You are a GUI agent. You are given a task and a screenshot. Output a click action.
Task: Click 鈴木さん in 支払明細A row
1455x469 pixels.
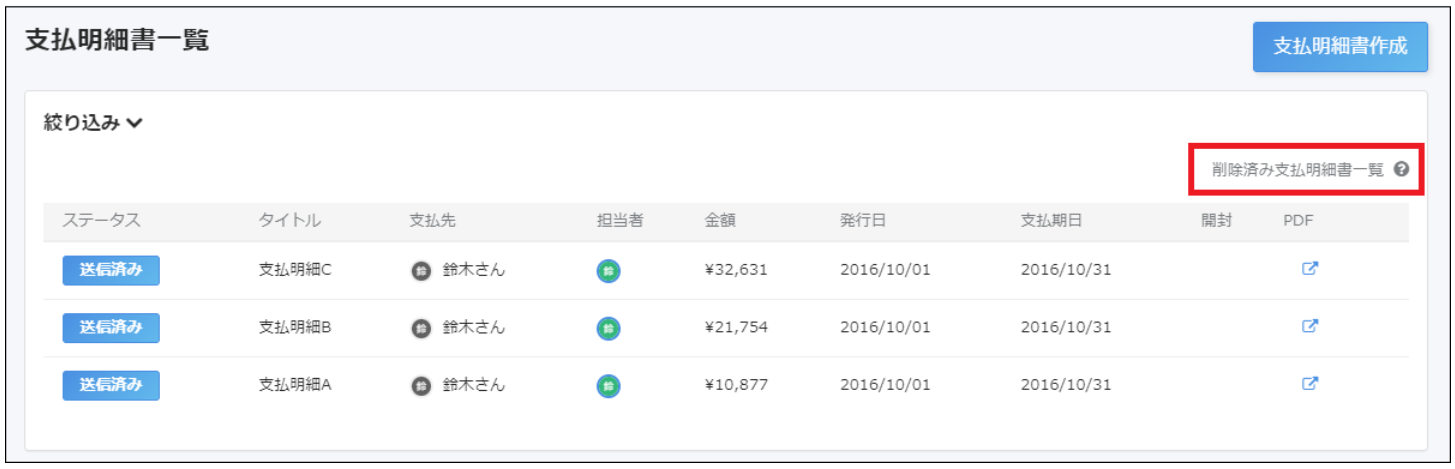tap(473, 385)
